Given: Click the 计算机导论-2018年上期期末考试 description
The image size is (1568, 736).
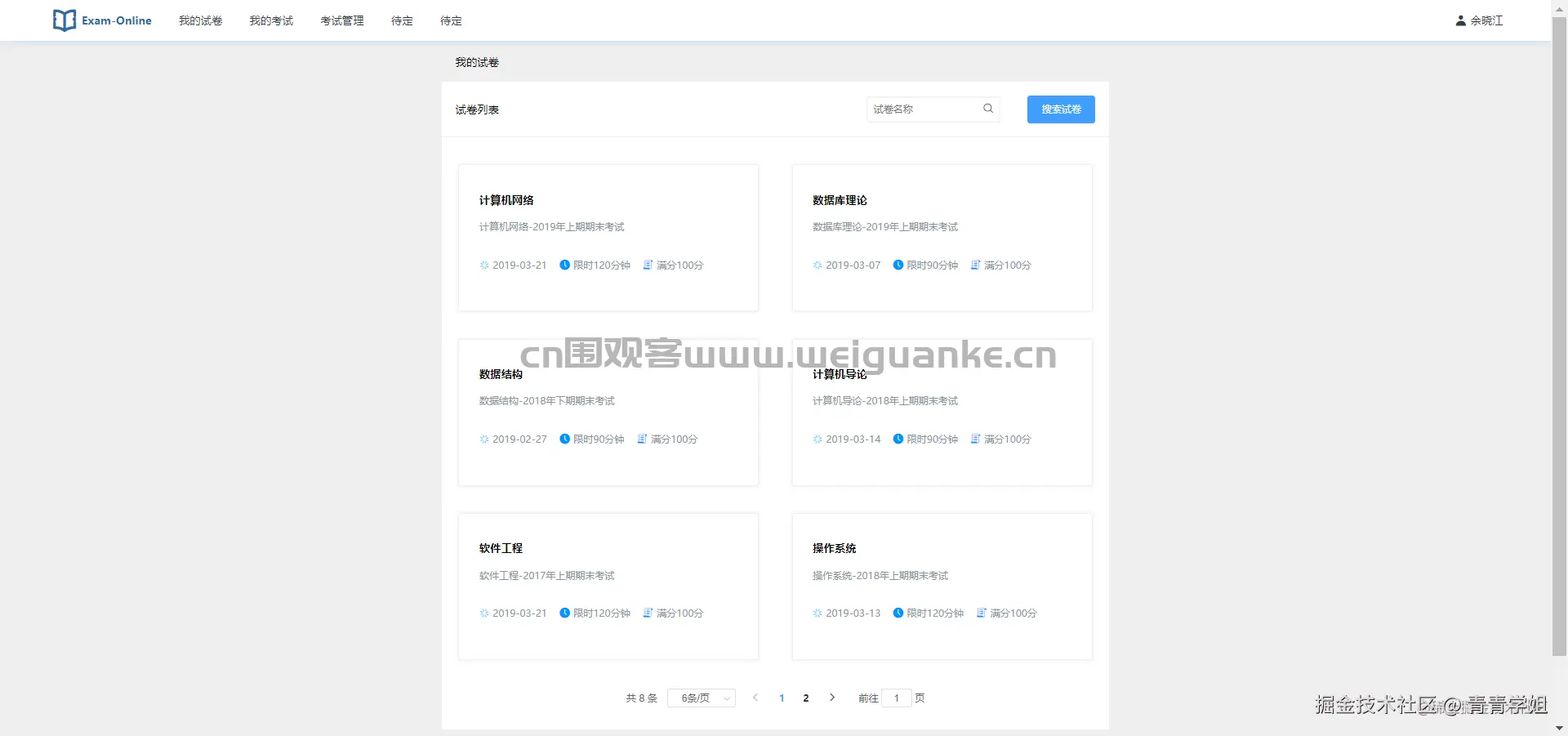Looking at the screenshot, I should click(x=885, y=401).
